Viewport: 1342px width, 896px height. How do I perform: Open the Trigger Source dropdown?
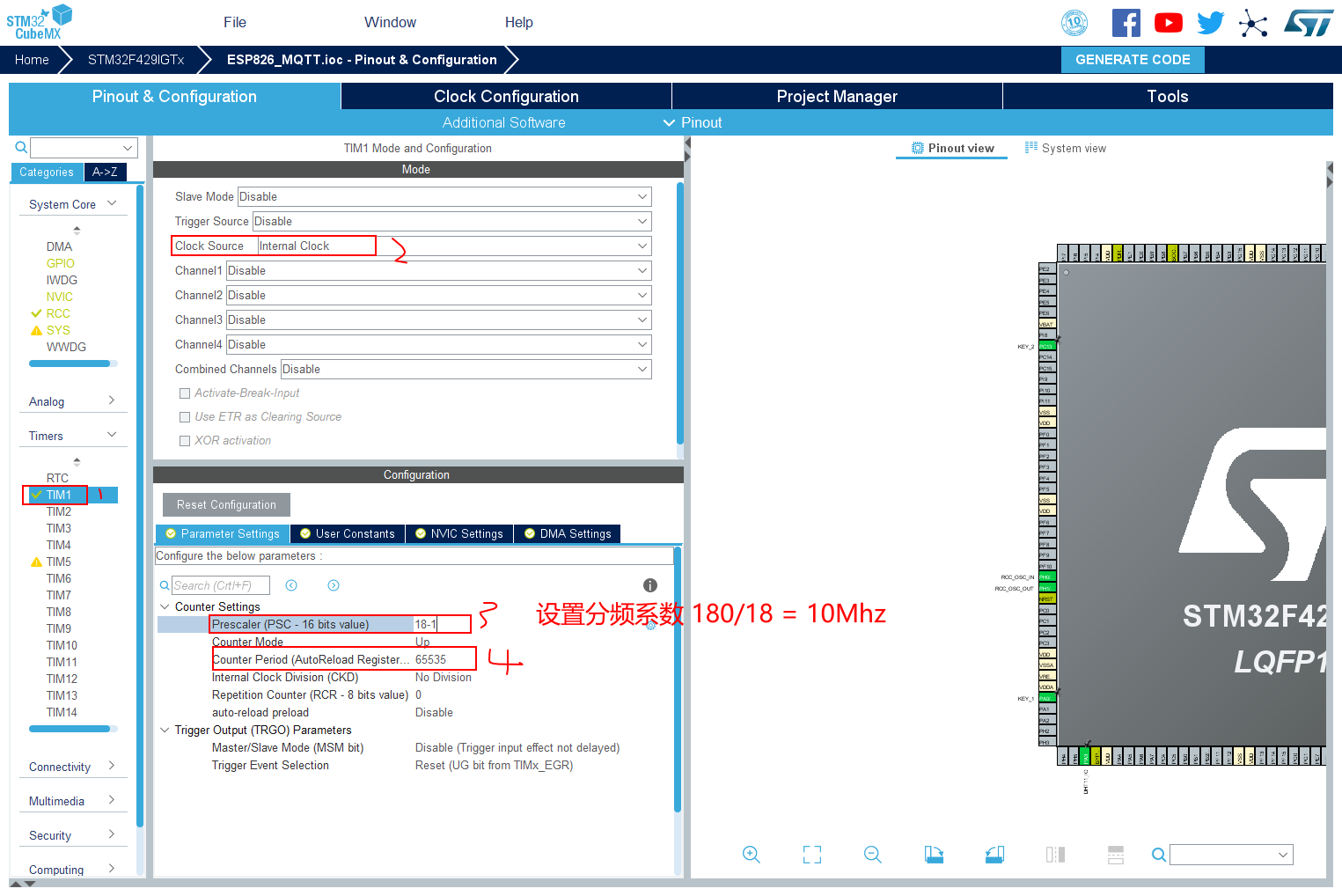pyautogui.click(x=452, y=221)
